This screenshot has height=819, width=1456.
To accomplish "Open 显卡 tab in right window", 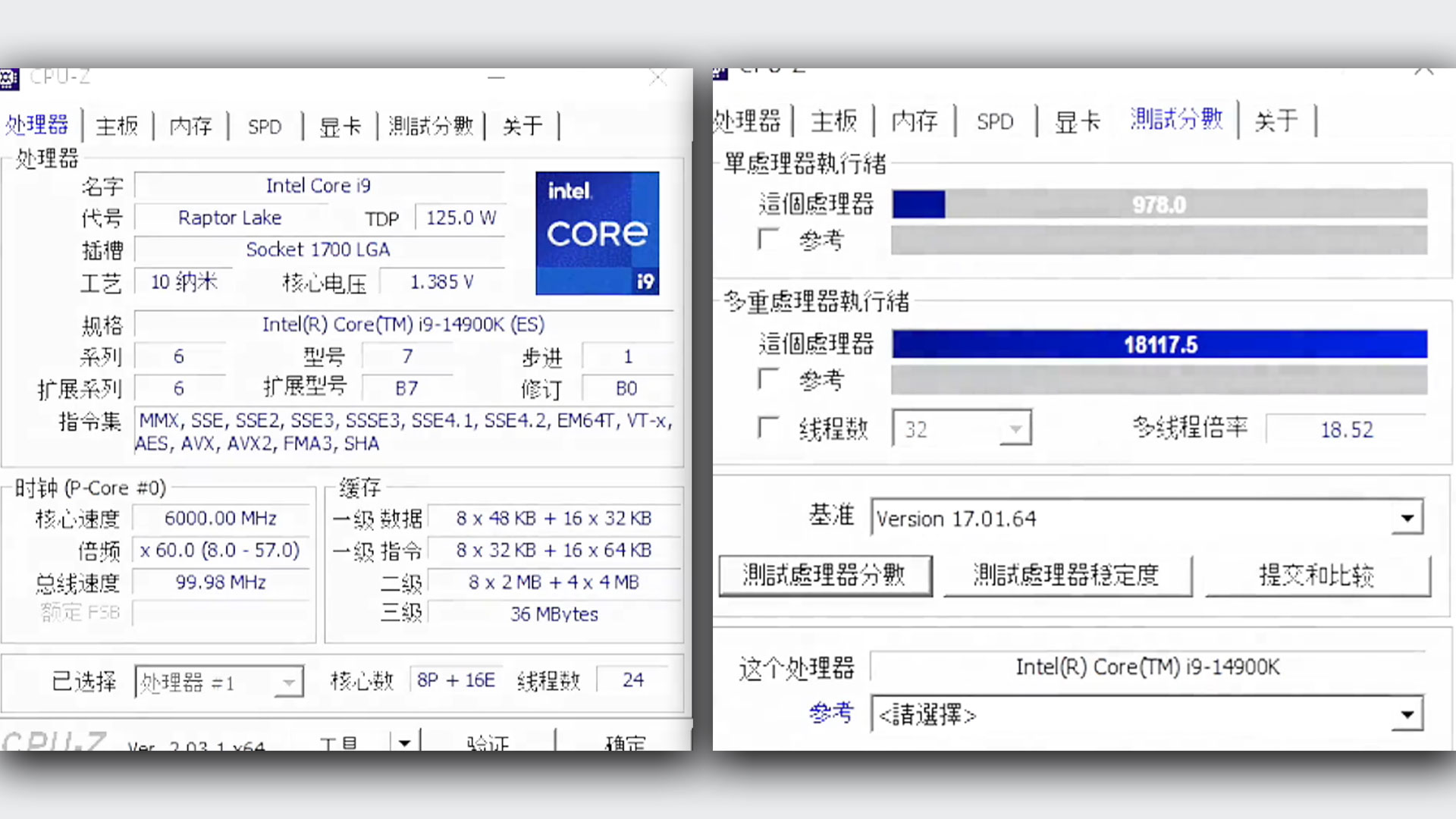I will 1078,121.
